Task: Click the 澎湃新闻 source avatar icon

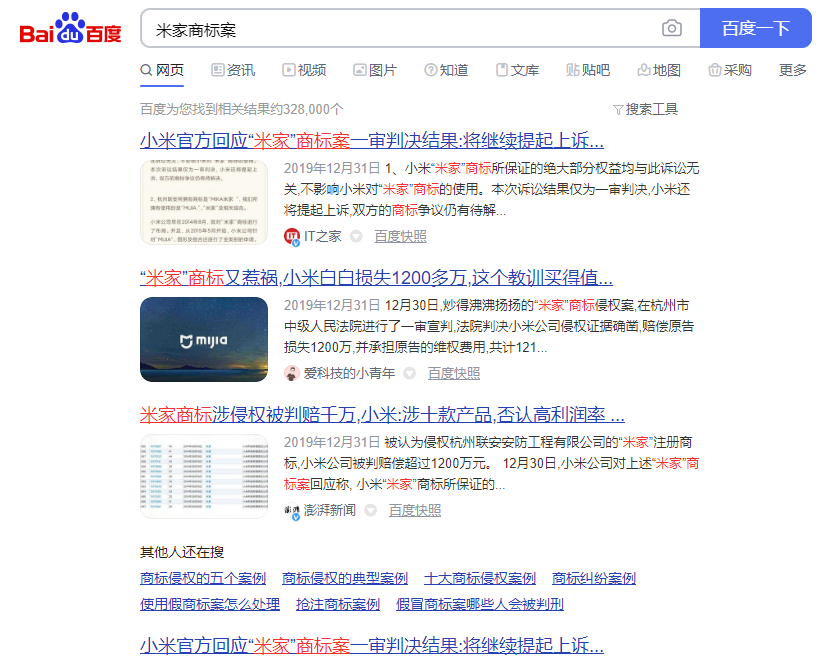Action: [x=292, y=510]
